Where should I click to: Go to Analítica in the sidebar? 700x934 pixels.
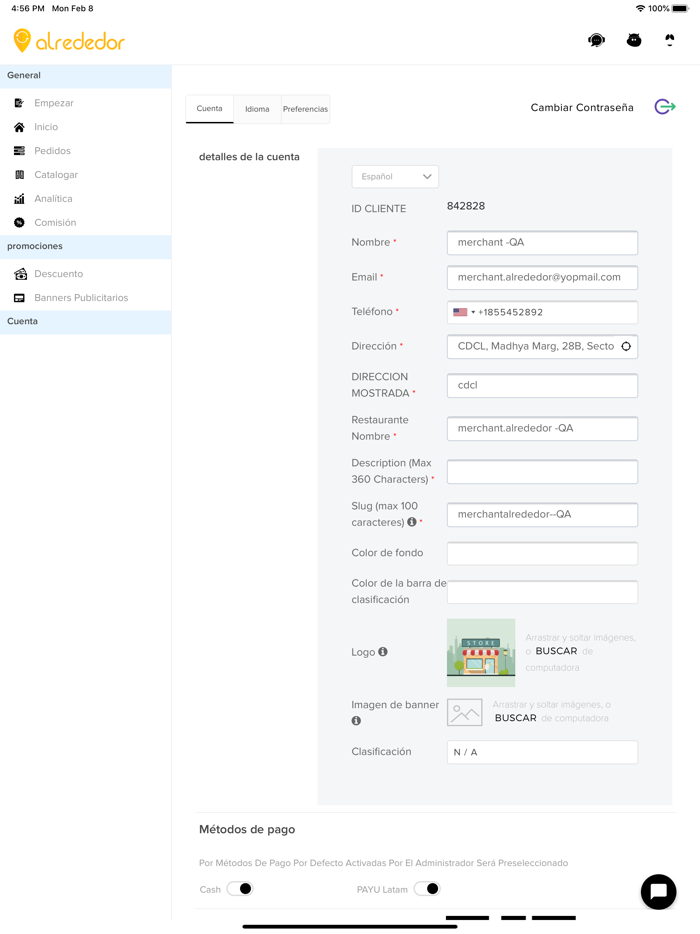54,198
